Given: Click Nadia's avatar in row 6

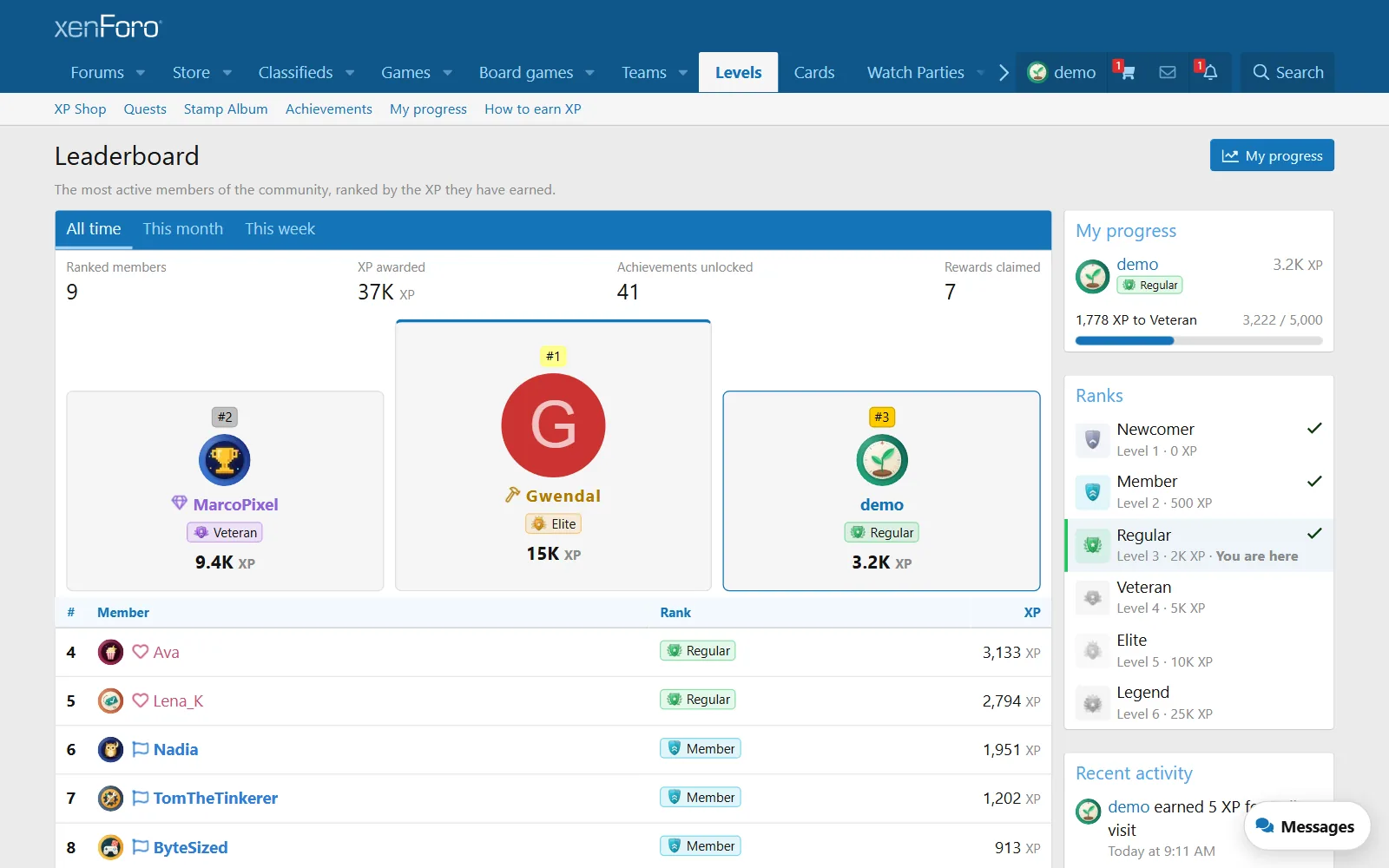Looking at the screenshot, I should (x=110, y=749).
